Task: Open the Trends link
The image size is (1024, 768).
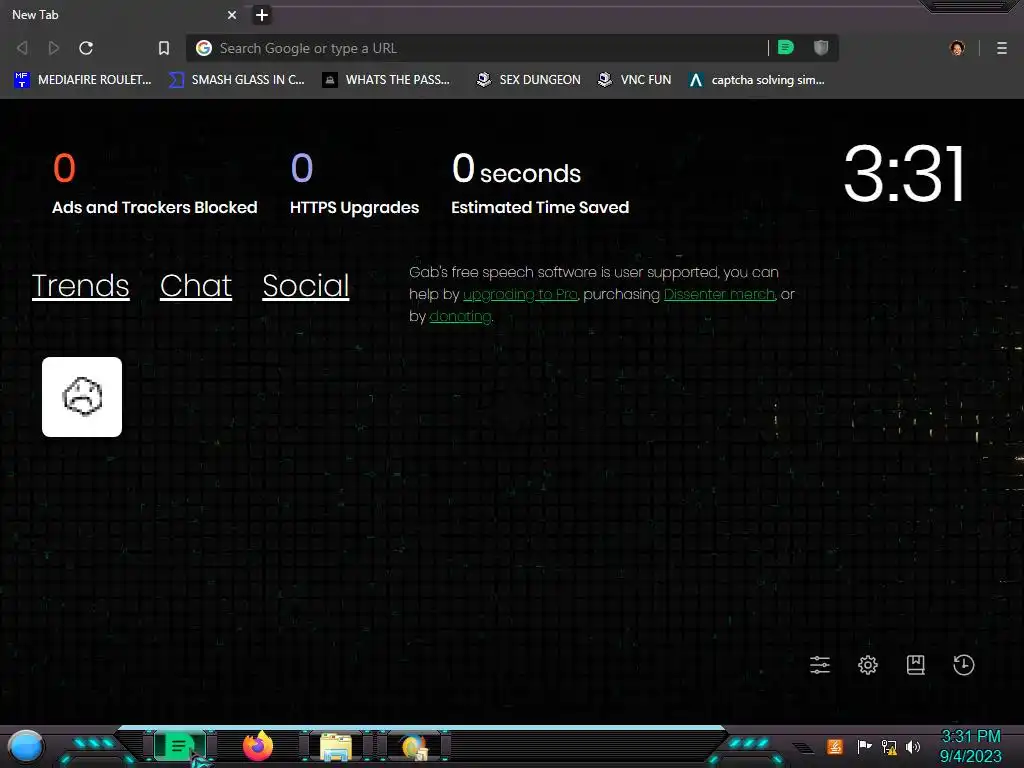Action: tap(80, 285)
